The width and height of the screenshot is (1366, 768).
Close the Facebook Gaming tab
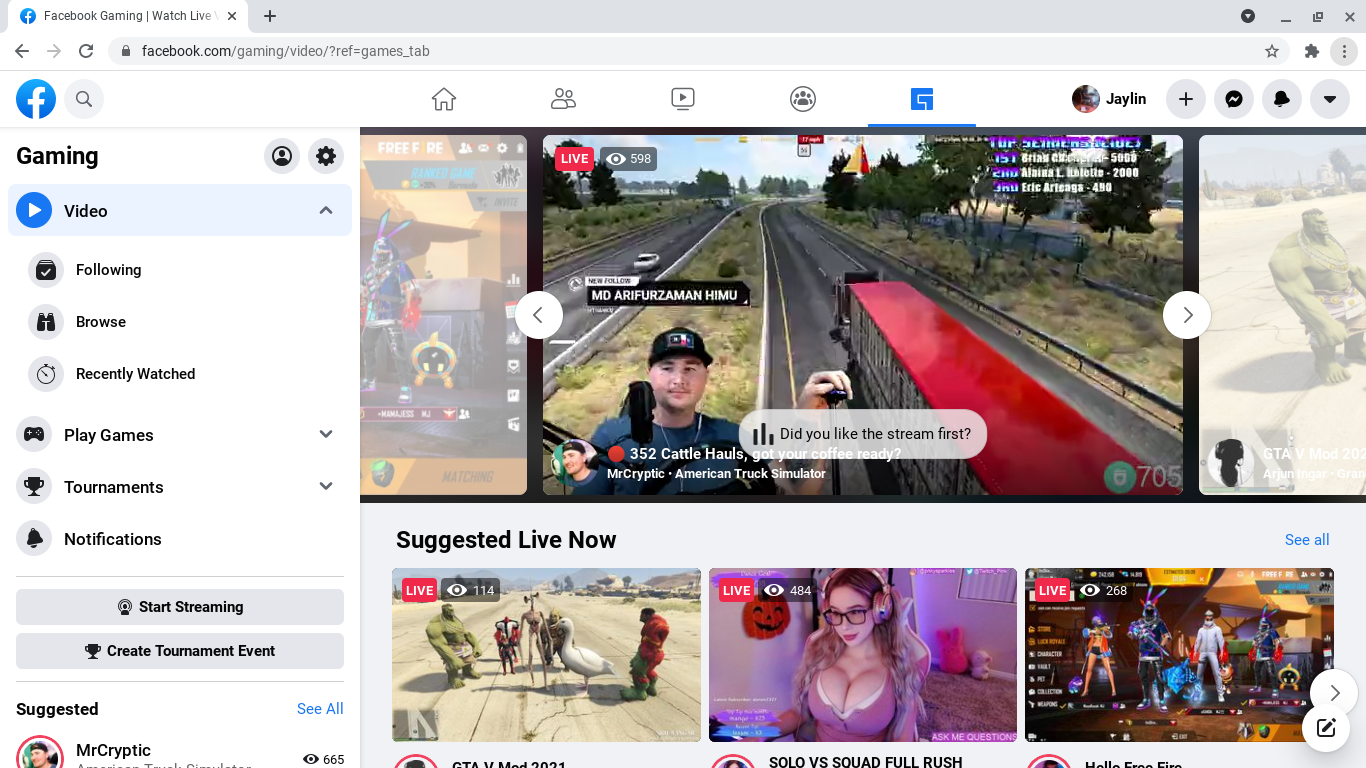point(233,16)
